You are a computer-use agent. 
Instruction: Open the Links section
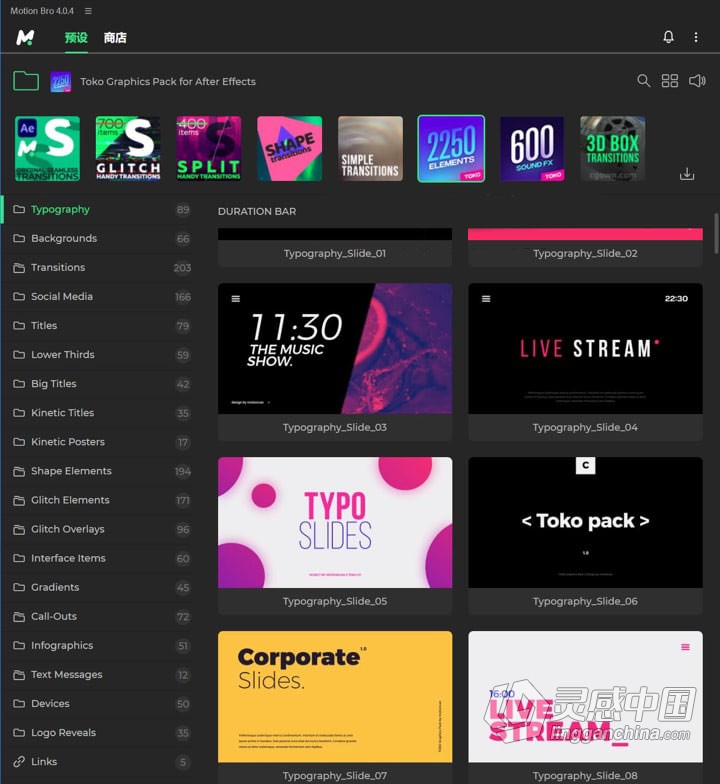[100, 762]
